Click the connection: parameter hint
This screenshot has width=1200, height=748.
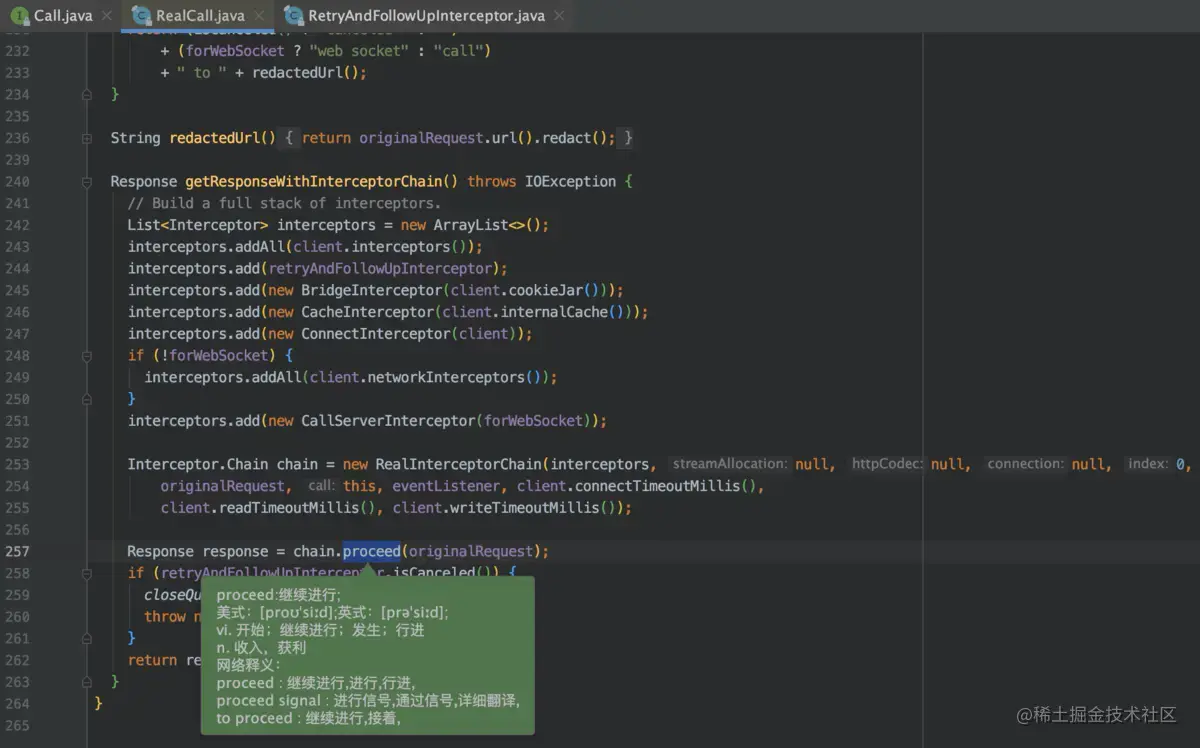(x=1025, y=464)
